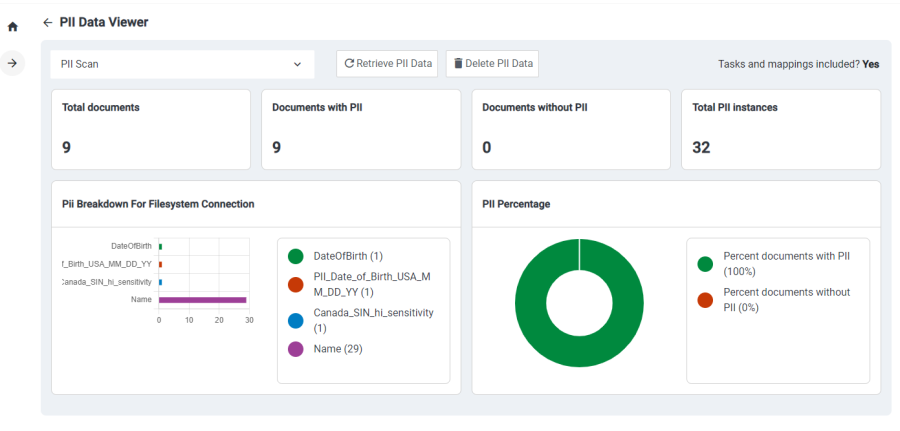The width and height of the screenshot is (900, 431).
Task: Toggle DateOfBirth legend green circle
Action: [295, 256]
